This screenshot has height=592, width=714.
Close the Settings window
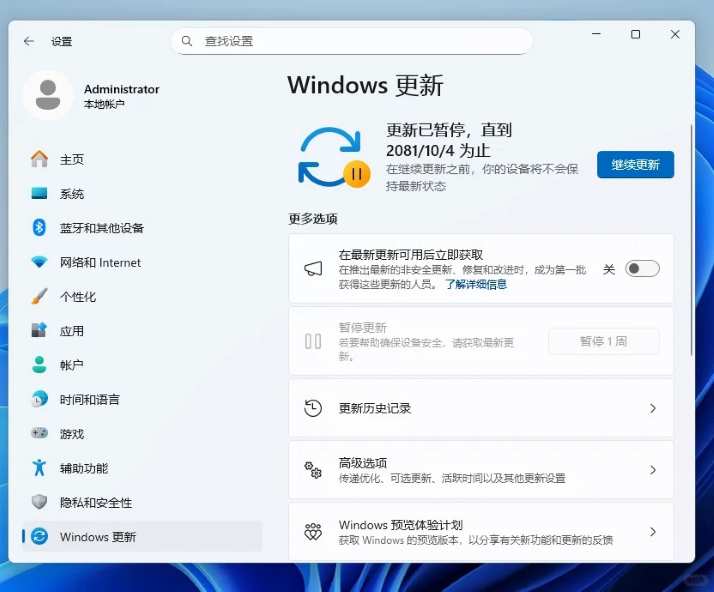675,34
